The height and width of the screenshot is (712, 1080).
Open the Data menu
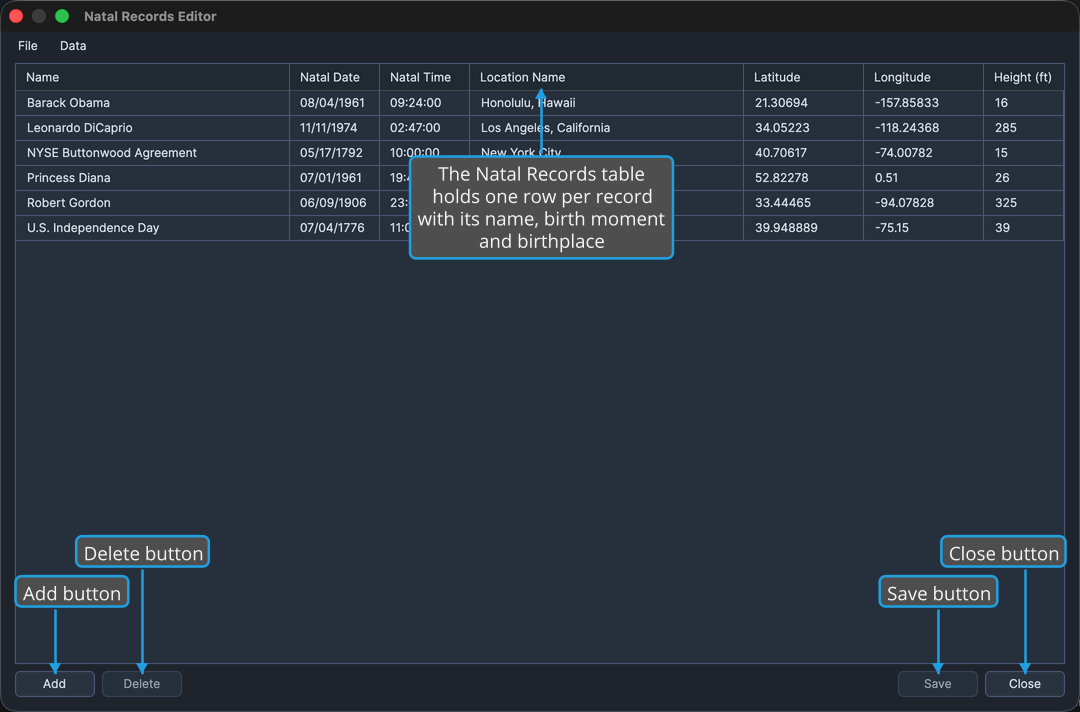[x=73, y=46]
